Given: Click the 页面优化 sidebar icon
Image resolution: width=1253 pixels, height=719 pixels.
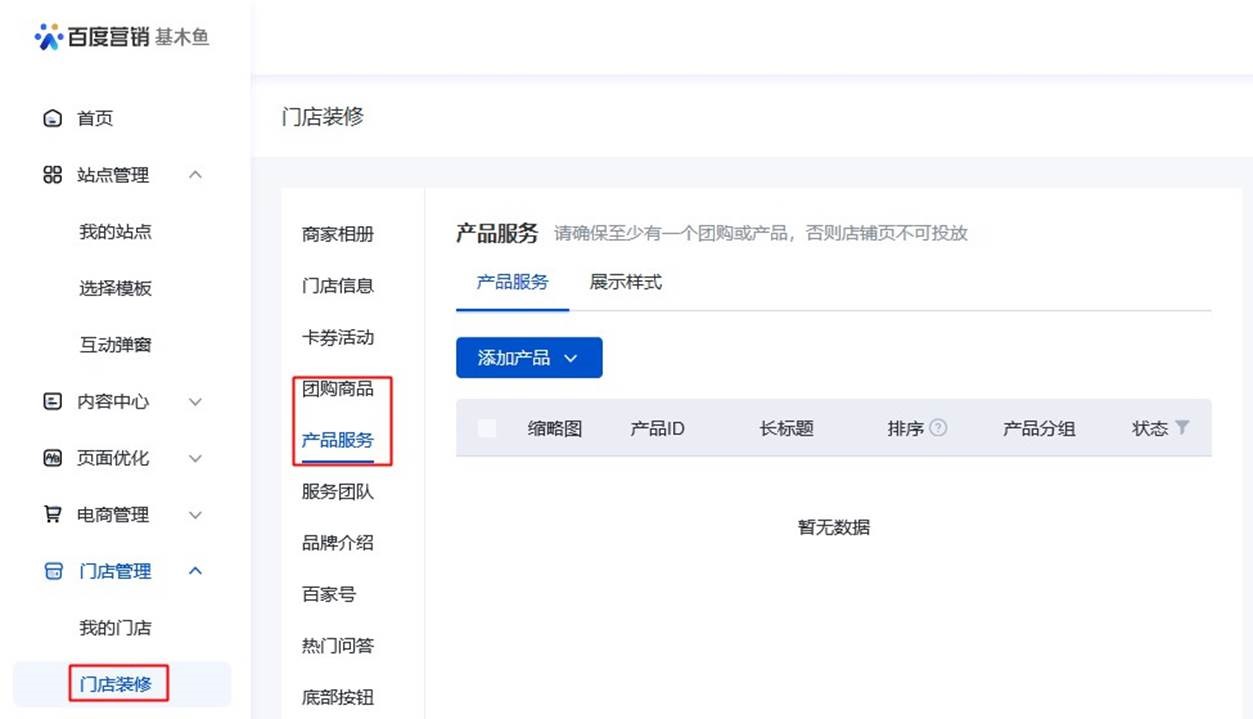Looking at the screenshot, I should coord(52,458).
